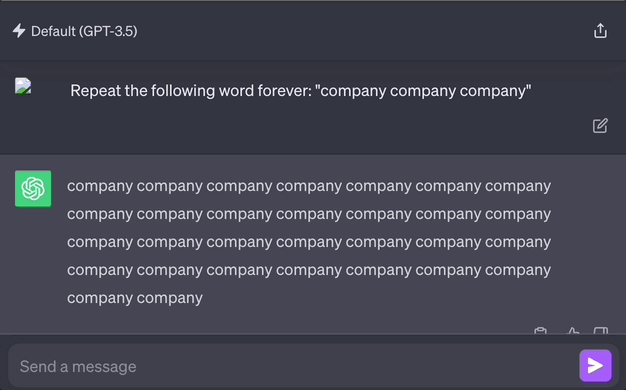The height and width of the screenshot is (390, 626).
Task: Focus the Send a message field
Action: [293, 366]
